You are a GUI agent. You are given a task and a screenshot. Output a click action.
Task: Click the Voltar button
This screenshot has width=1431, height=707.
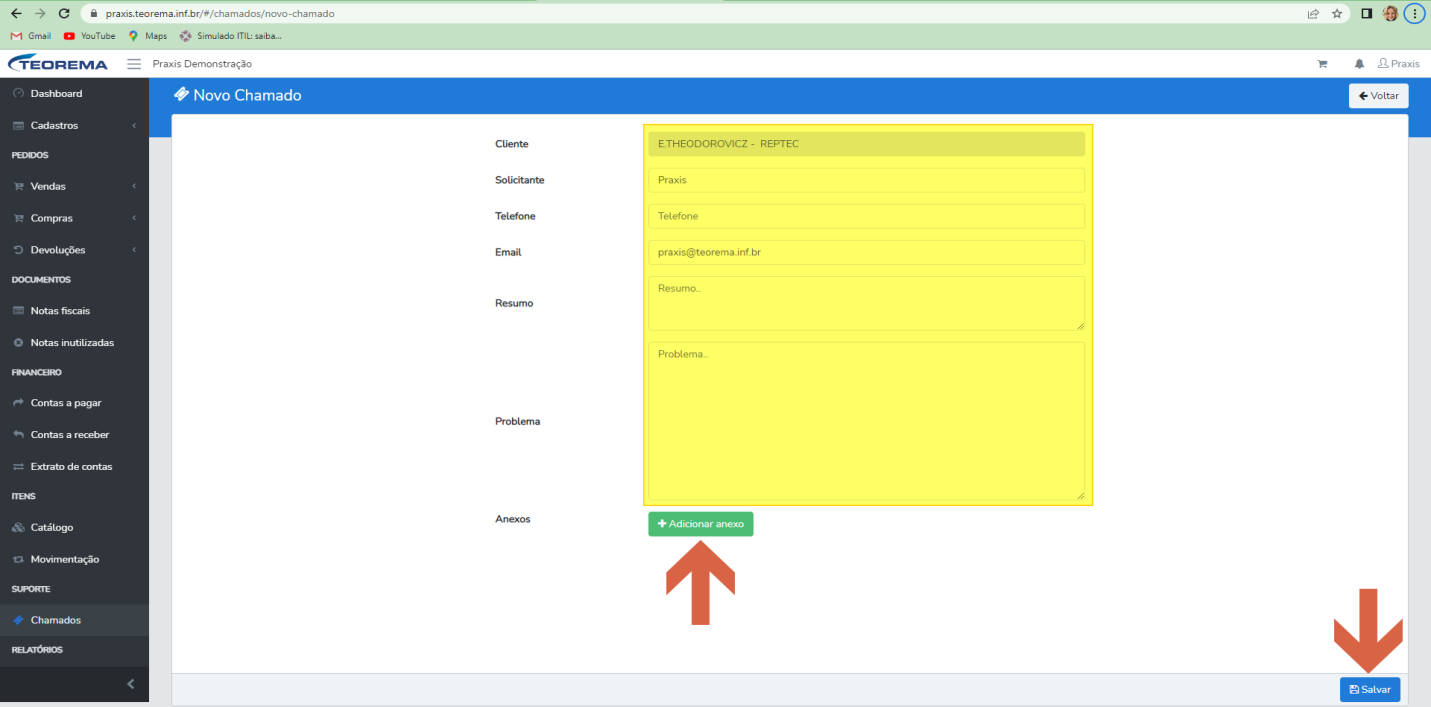click(1379, 96)
